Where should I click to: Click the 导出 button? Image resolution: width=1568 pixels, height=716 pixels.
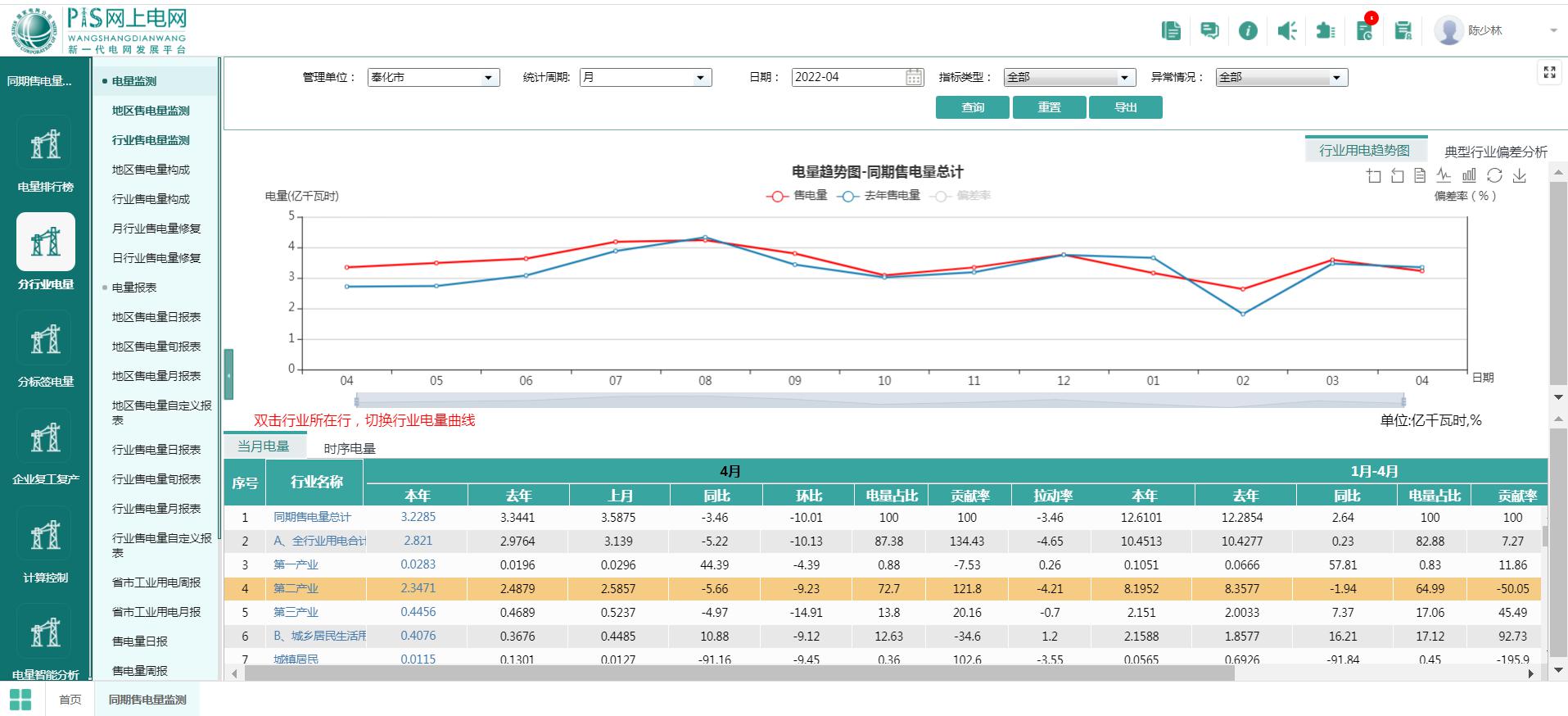click(x=1125, y=107)
